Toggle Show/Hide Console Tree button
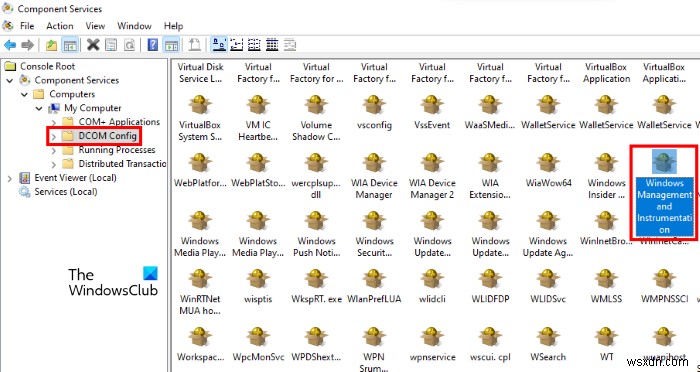Image resolution: width=700 pixels, height=372 pixels. [70, 45]
